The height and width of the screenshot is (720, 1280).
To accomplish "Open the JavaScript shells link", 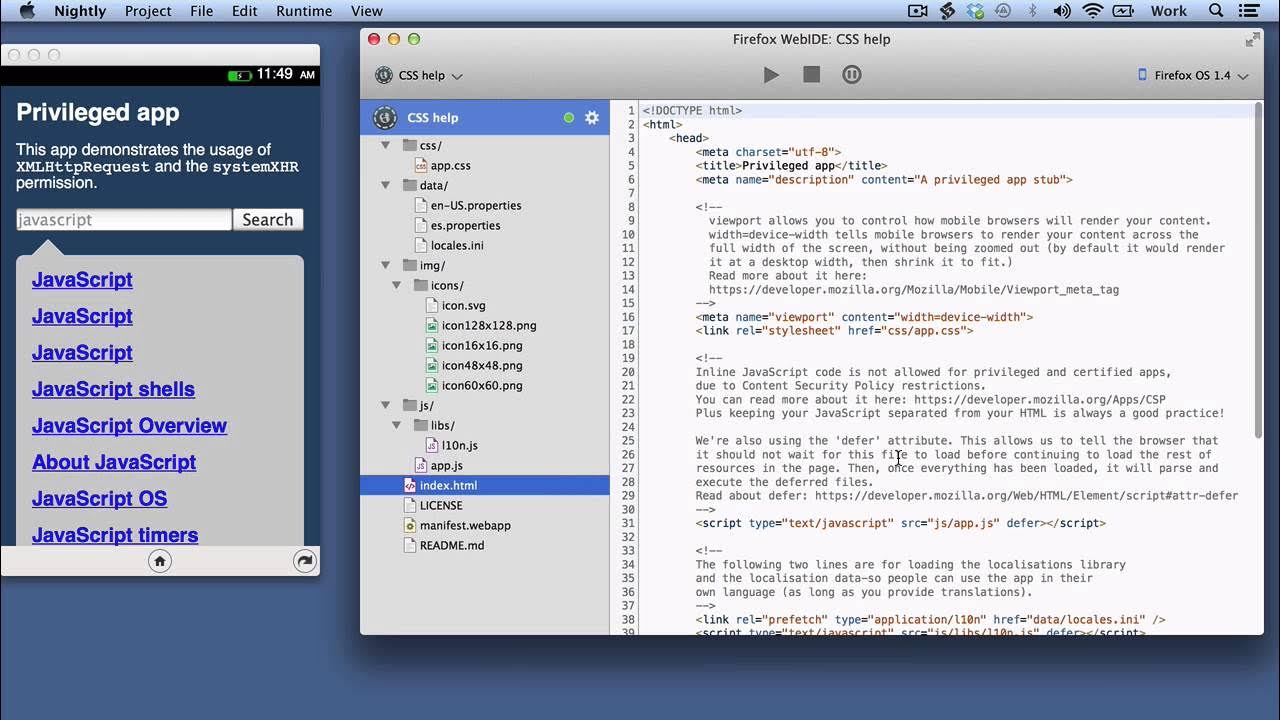I will [x=113, y=389].
